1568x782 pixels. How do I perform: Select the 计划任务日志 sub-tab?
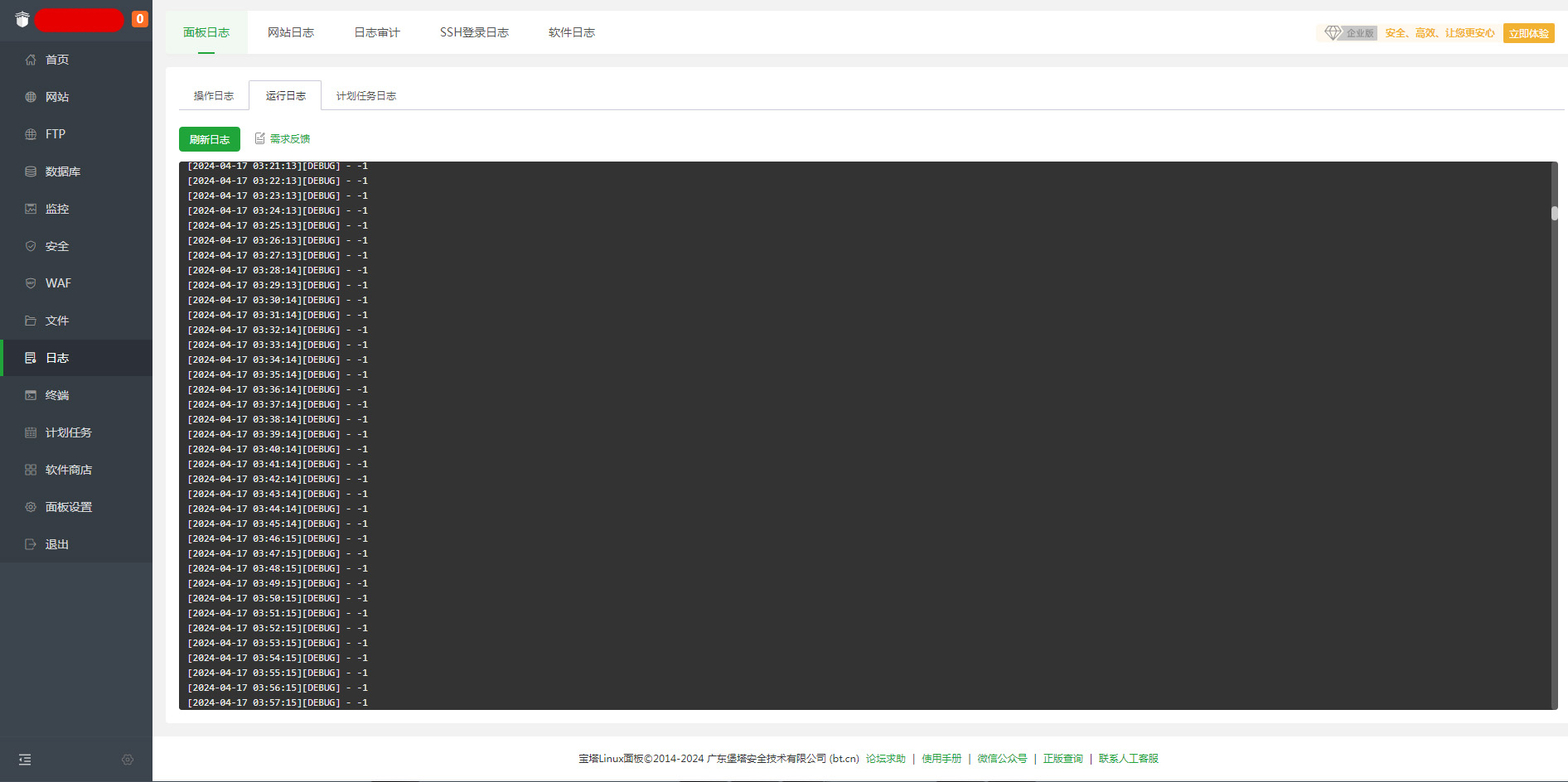coord(366,96)
